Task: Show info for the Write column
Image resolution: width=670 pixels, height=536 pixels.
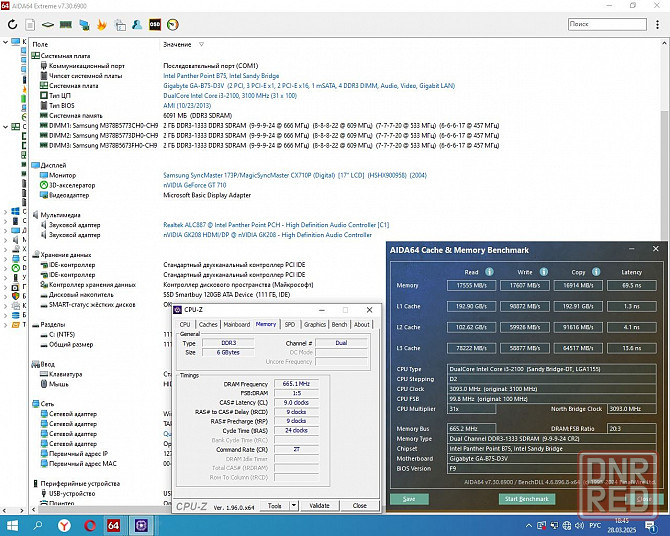Action: (544, 271)
